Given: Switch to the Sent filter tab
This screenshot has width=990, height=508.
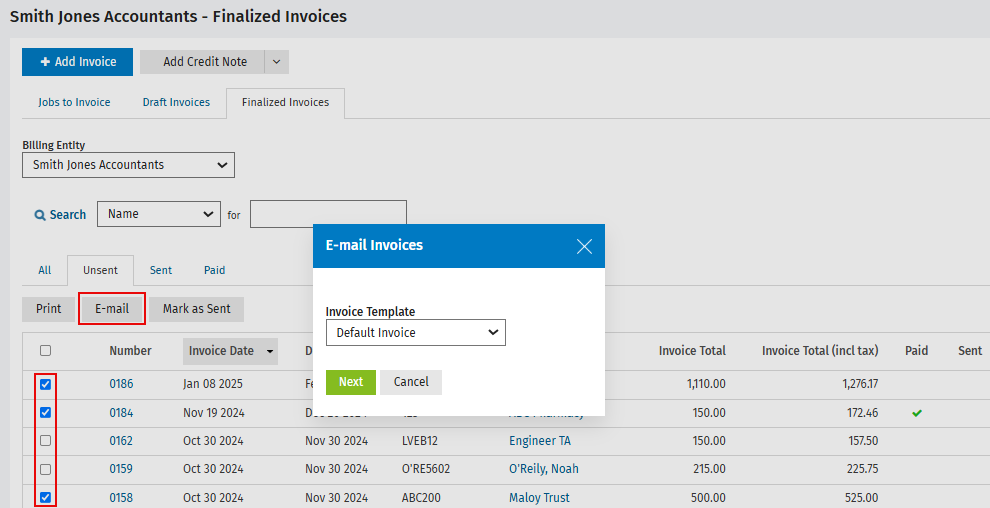Looking at the screenshot, I should point(160,270).
